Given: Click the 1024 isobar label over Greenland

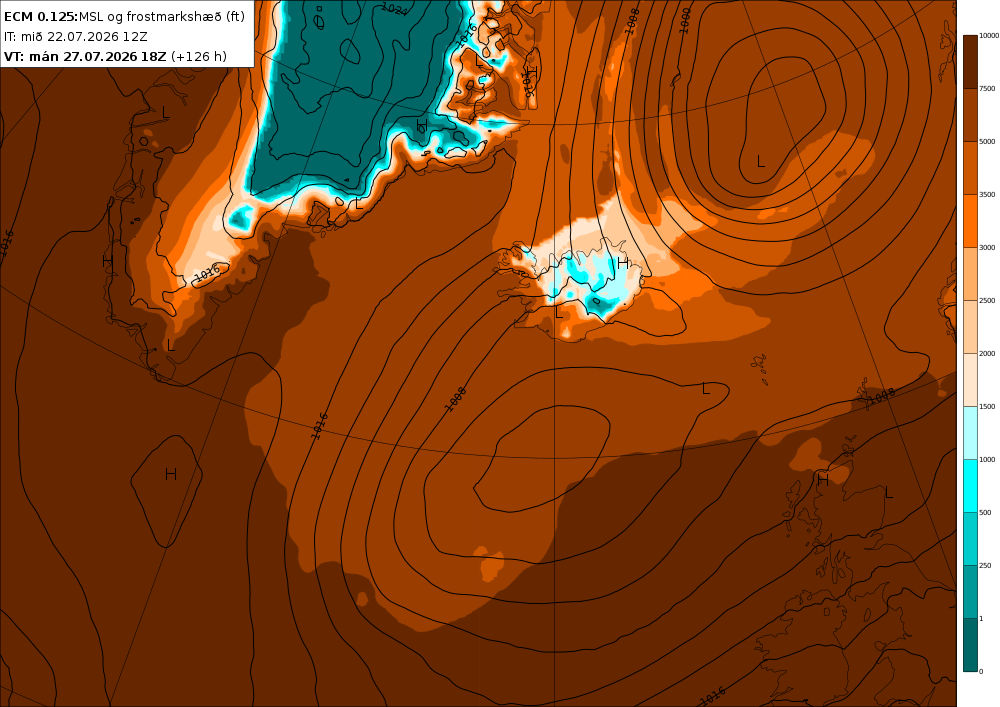Looking at the screenshot, I should (394, 8).
